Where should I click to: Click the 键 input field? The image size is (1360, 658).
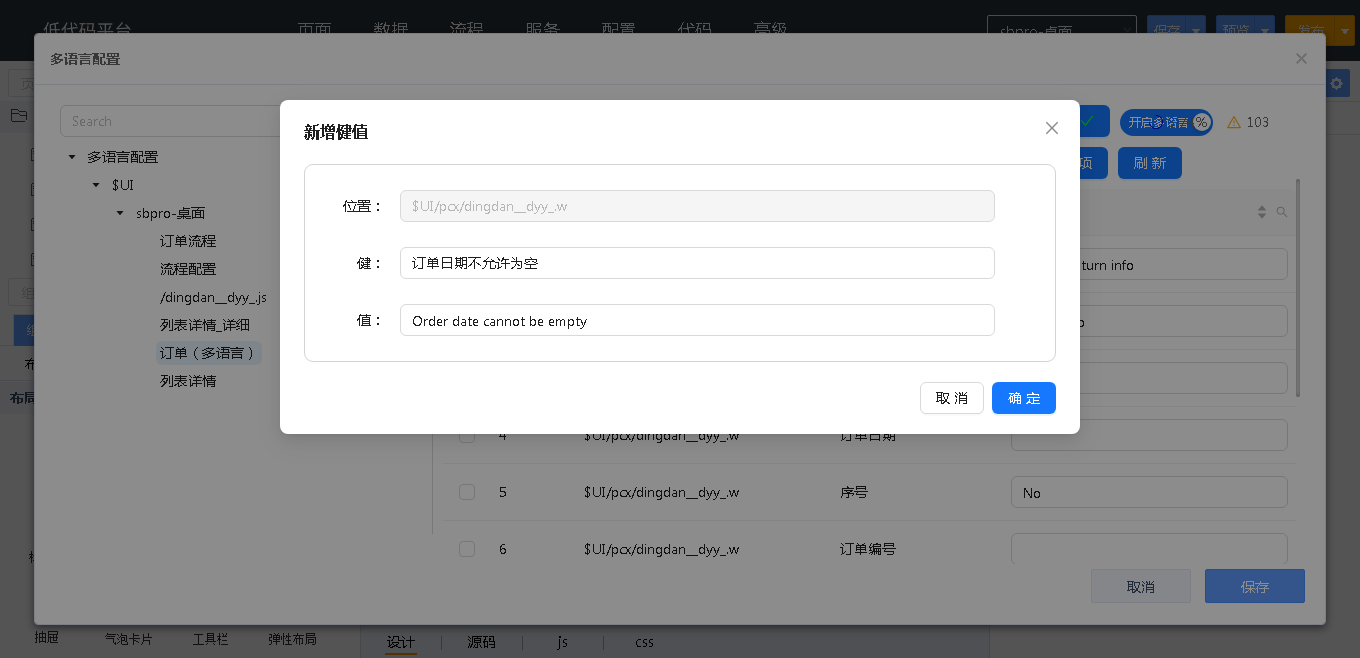tap(696, 263)
